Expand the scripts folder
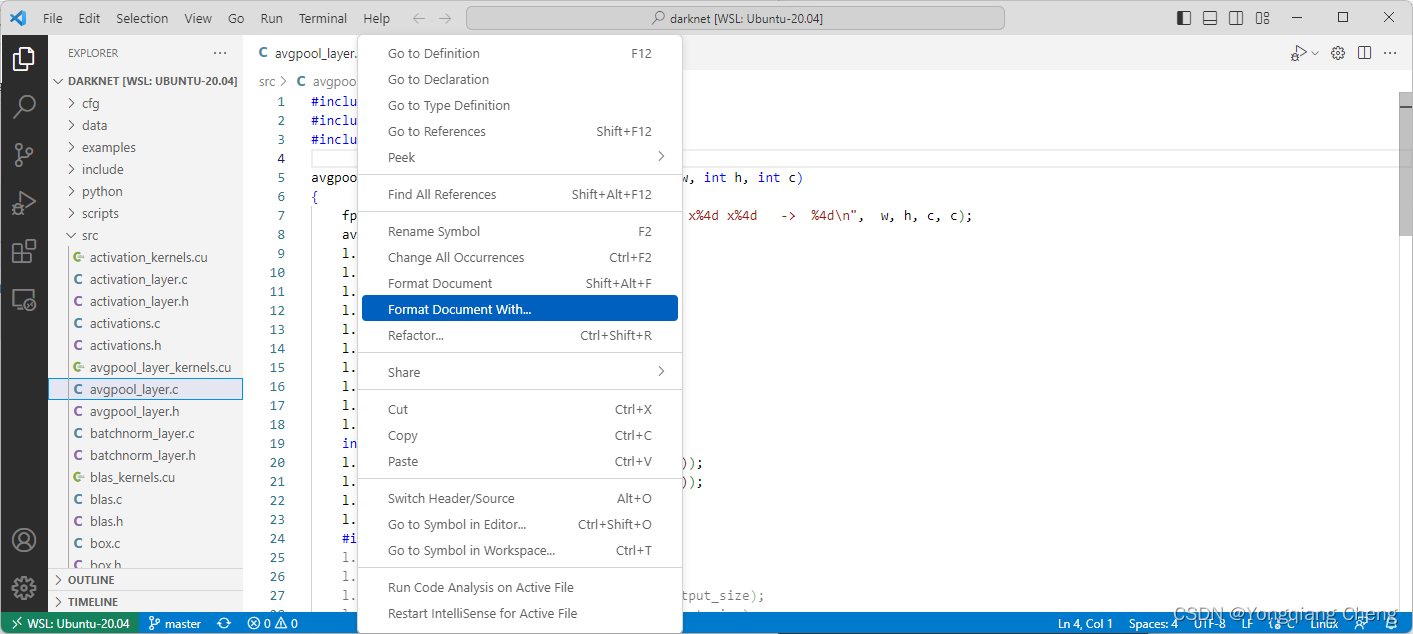This screenshot has width=1413, height=634. (100, 213)
